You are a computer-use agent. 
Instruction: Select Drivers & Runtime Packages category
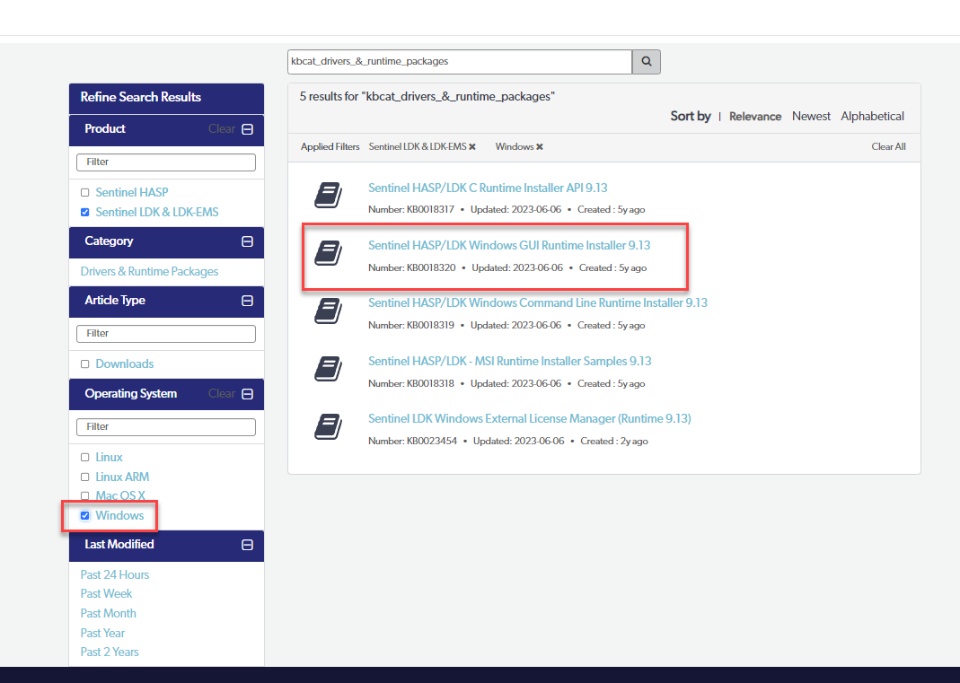(x=149, y=271)
